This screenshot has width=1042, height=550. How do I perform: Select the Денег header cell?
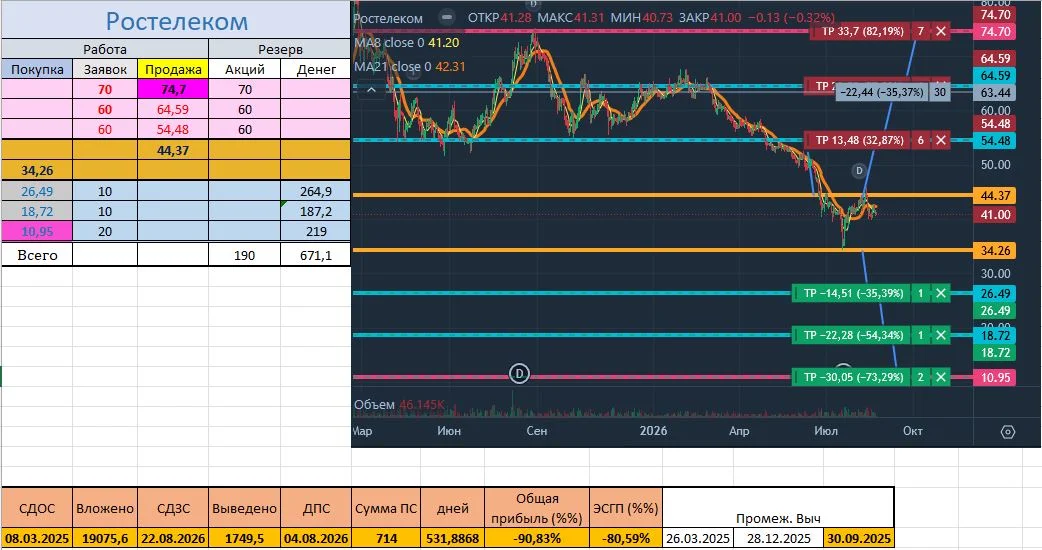[316, 69]
